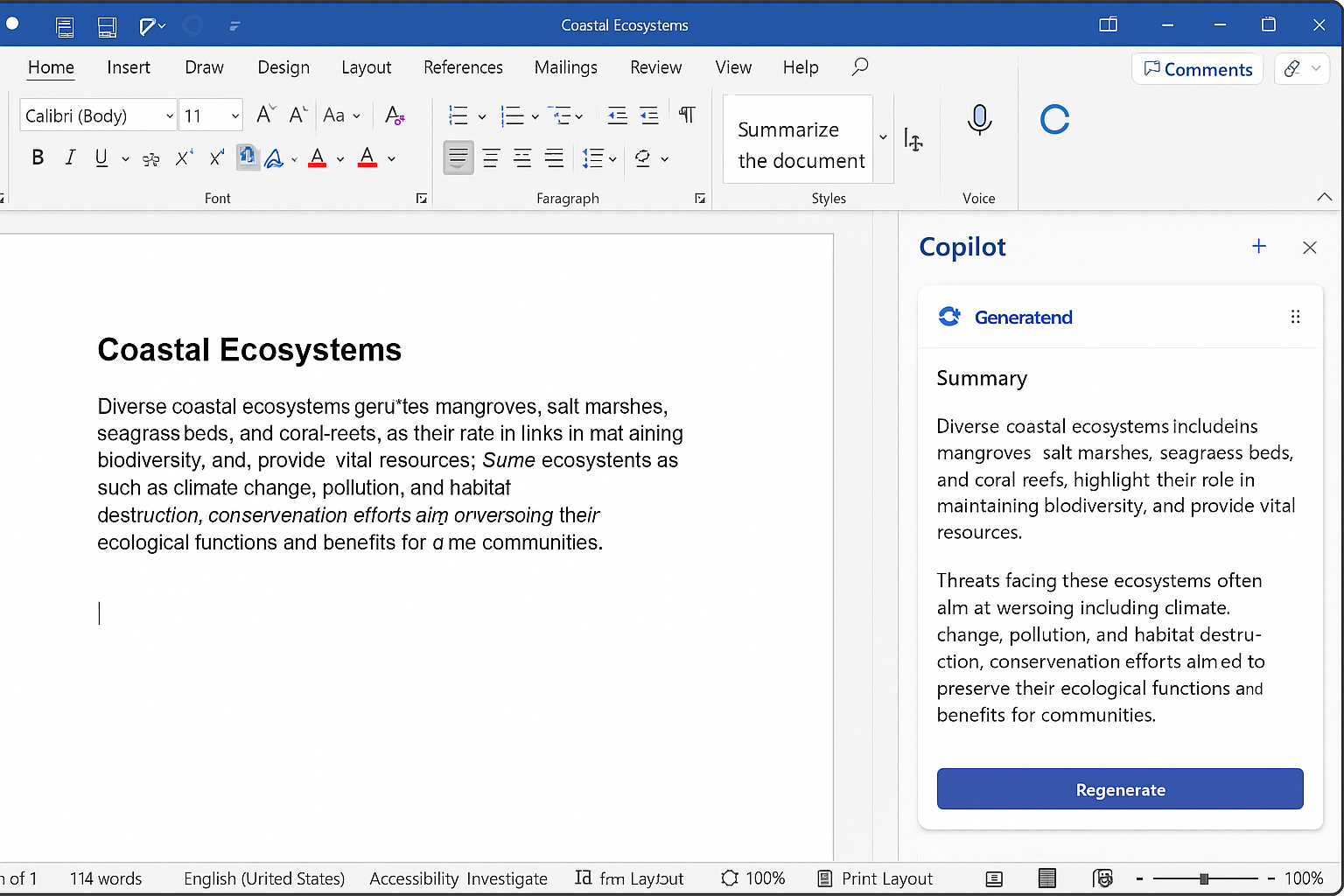
Task: Open Copilot card options dots menu
Action: 1295,317
